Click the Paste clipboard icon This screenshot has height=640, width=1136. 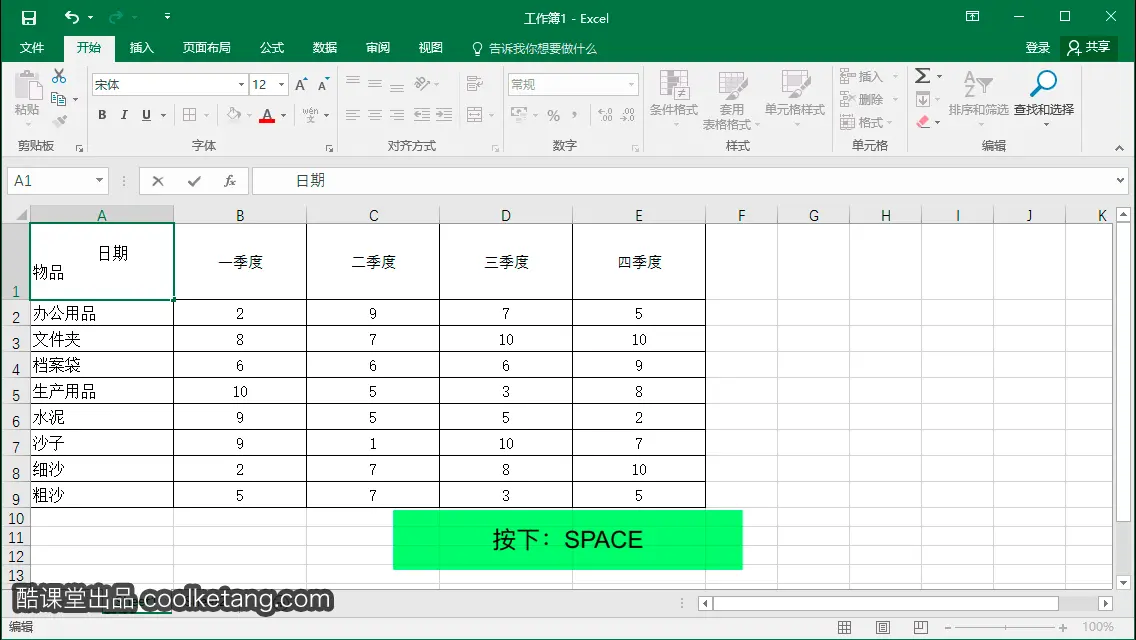point(28,86)
